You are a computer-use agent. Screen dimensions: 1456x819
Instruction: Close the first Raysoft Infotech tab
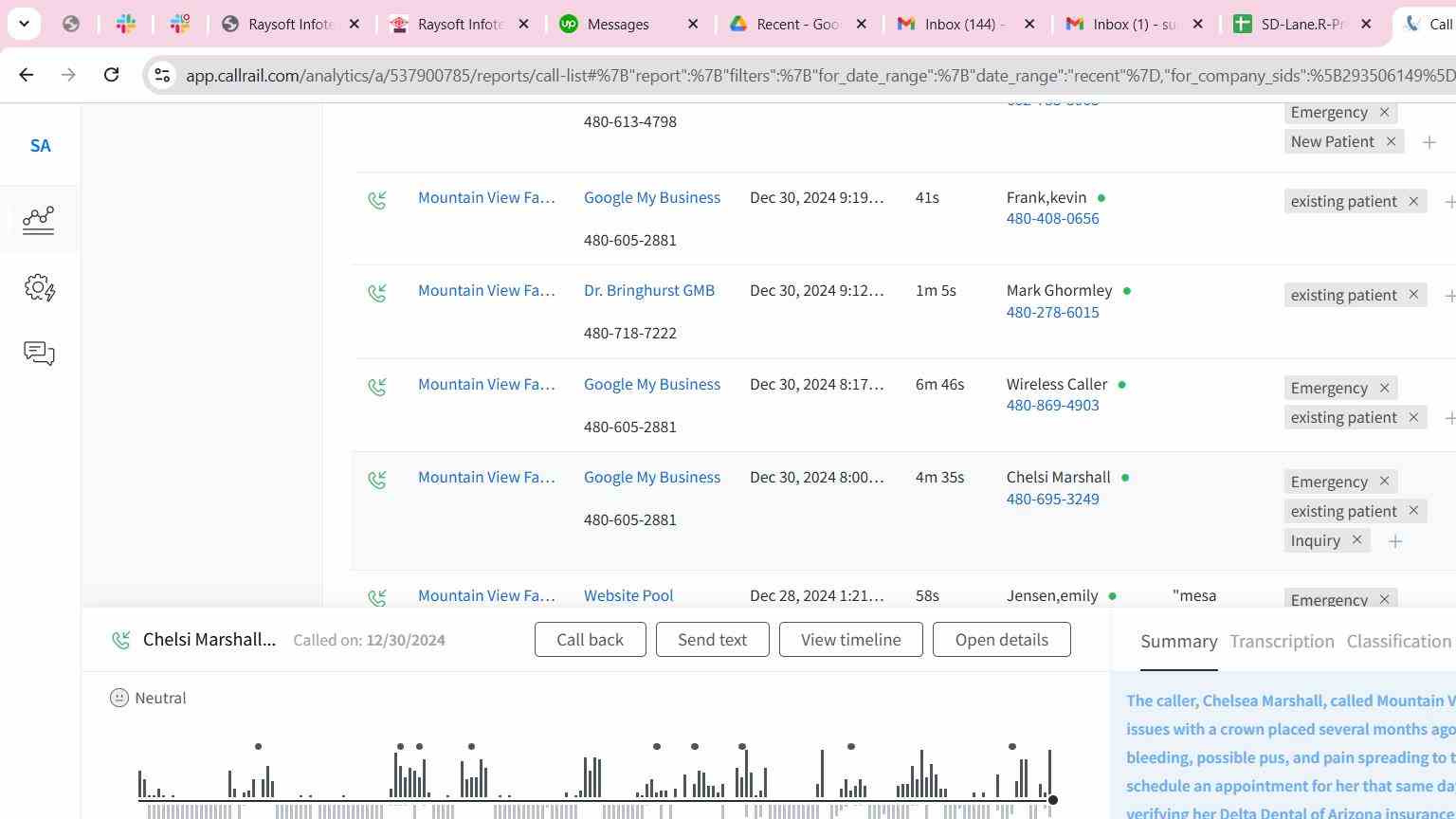coord(355,24)
